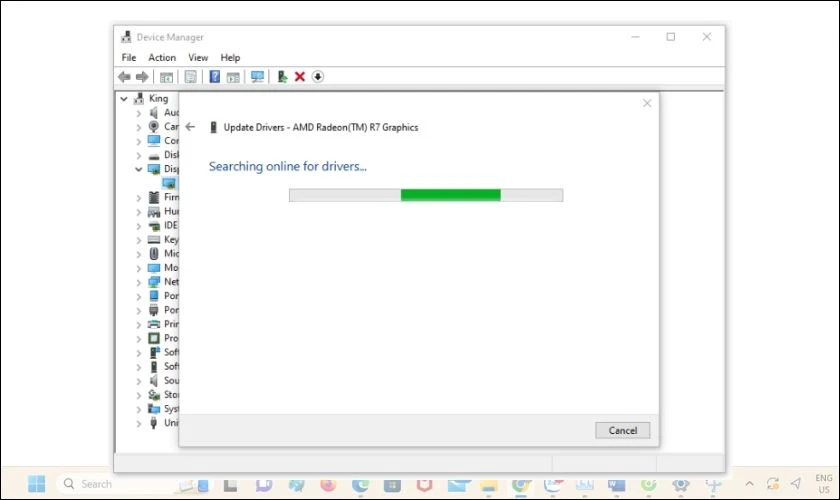The image size is (840, 500).
Task: Collapse the Display adapters tree node
Action: point(138,169)
